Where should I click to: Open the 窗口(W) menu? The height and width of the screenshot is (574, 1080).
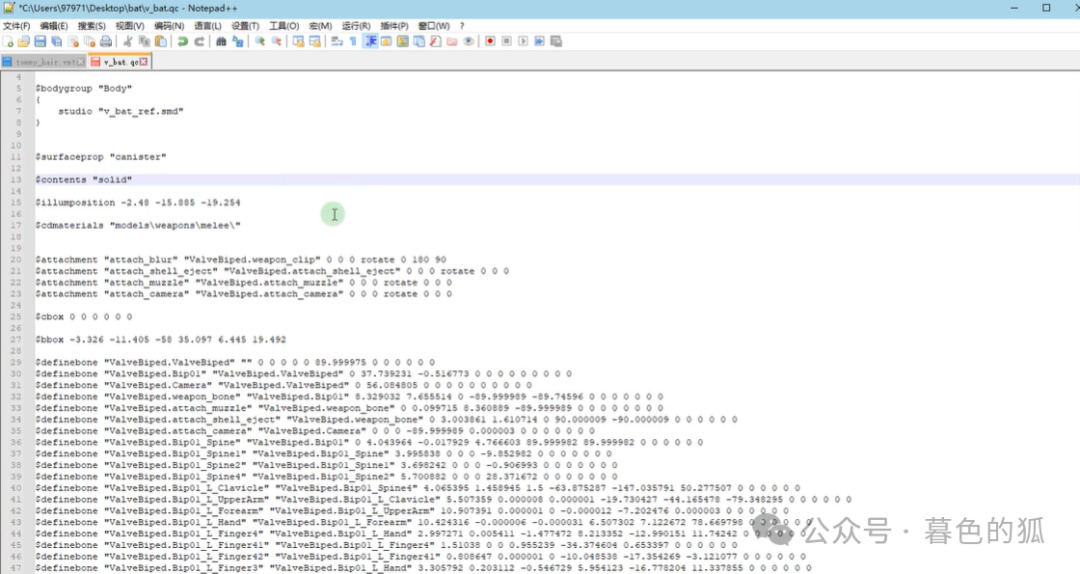pyautogui.click(x=434, y=26)
